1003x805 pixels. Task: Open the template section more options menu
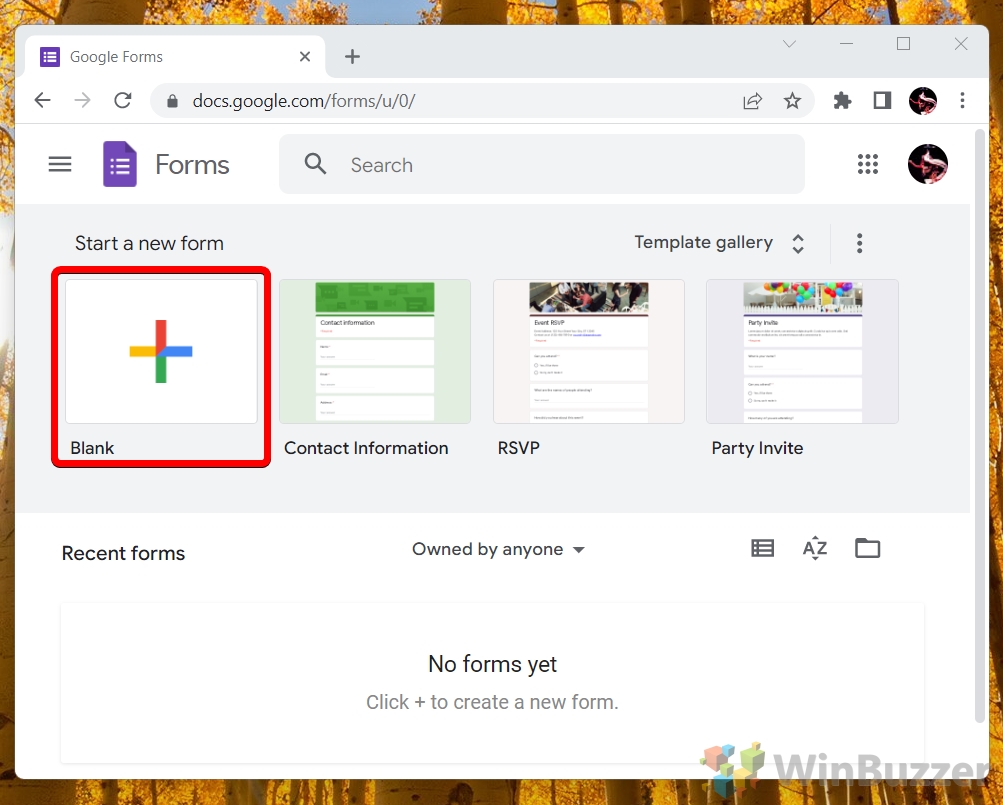(x=859, y=243)
